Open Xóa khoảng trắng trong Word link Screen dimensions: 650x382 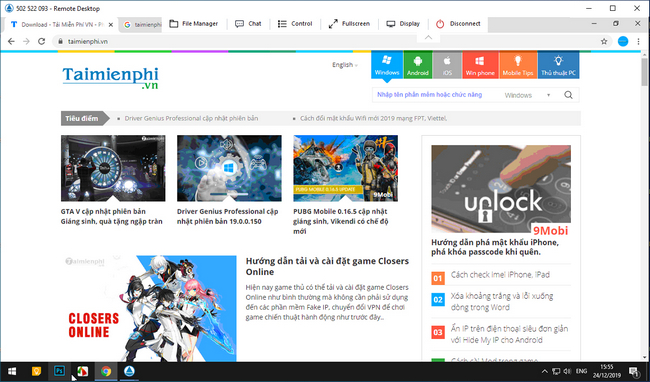point(502,302)
